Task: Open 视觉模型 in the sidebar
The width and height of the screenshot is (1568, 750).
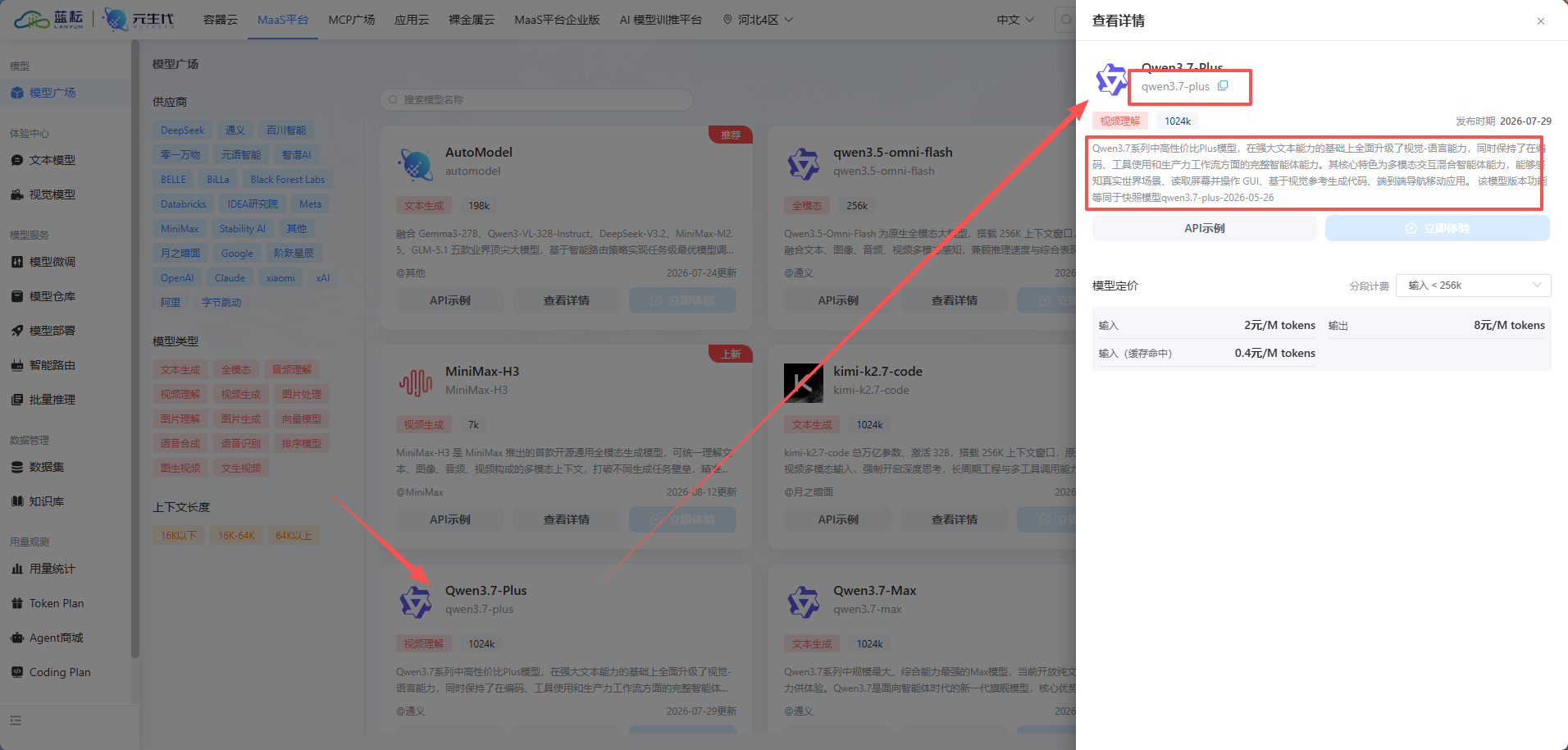Action: [52, 194]
